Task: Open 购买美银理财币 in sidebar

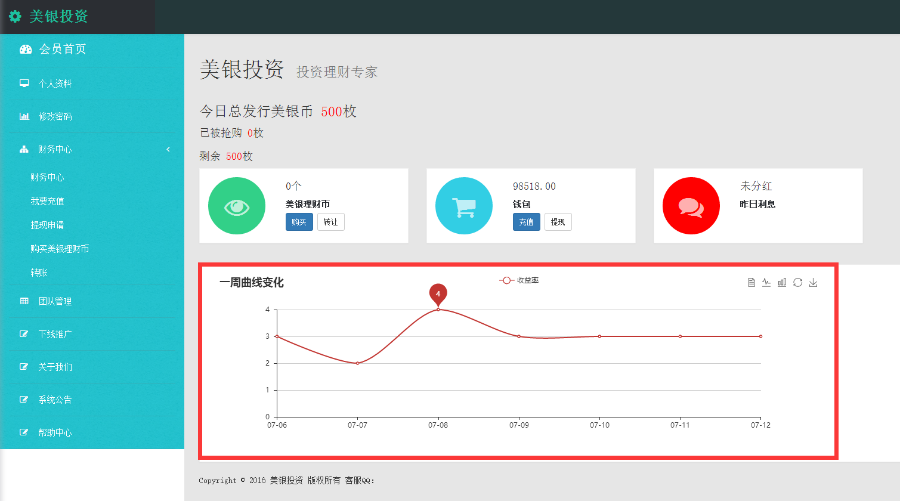Action: pyautogui.click(x=60, y=248)
